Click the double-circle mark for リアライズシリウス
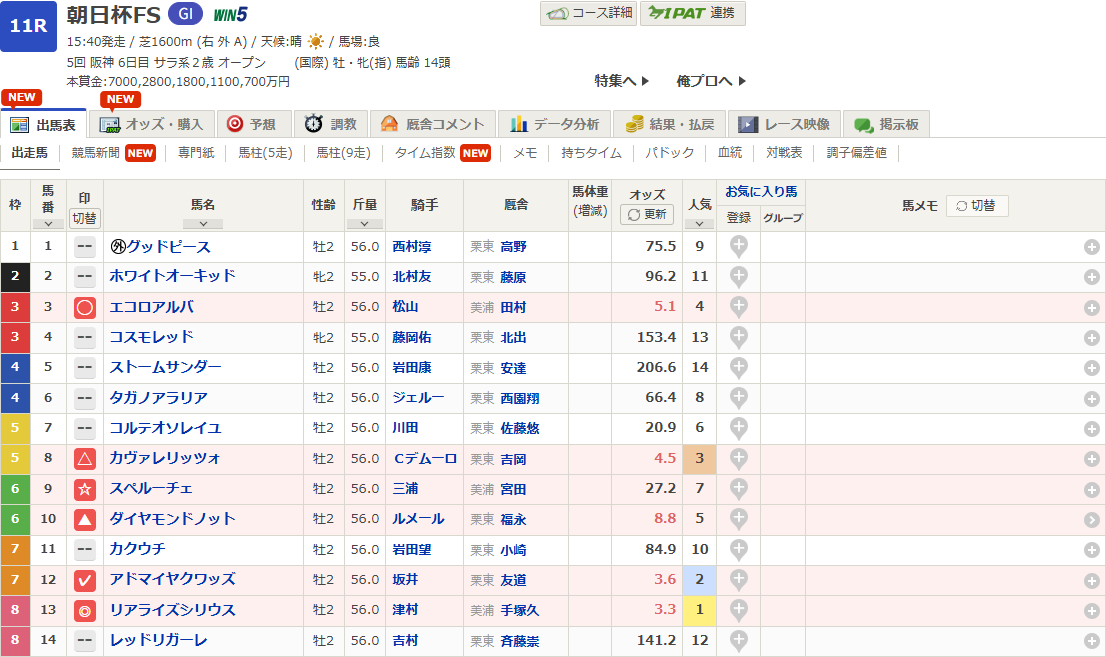Screen dimensions: 1106x657 point(85,610)
